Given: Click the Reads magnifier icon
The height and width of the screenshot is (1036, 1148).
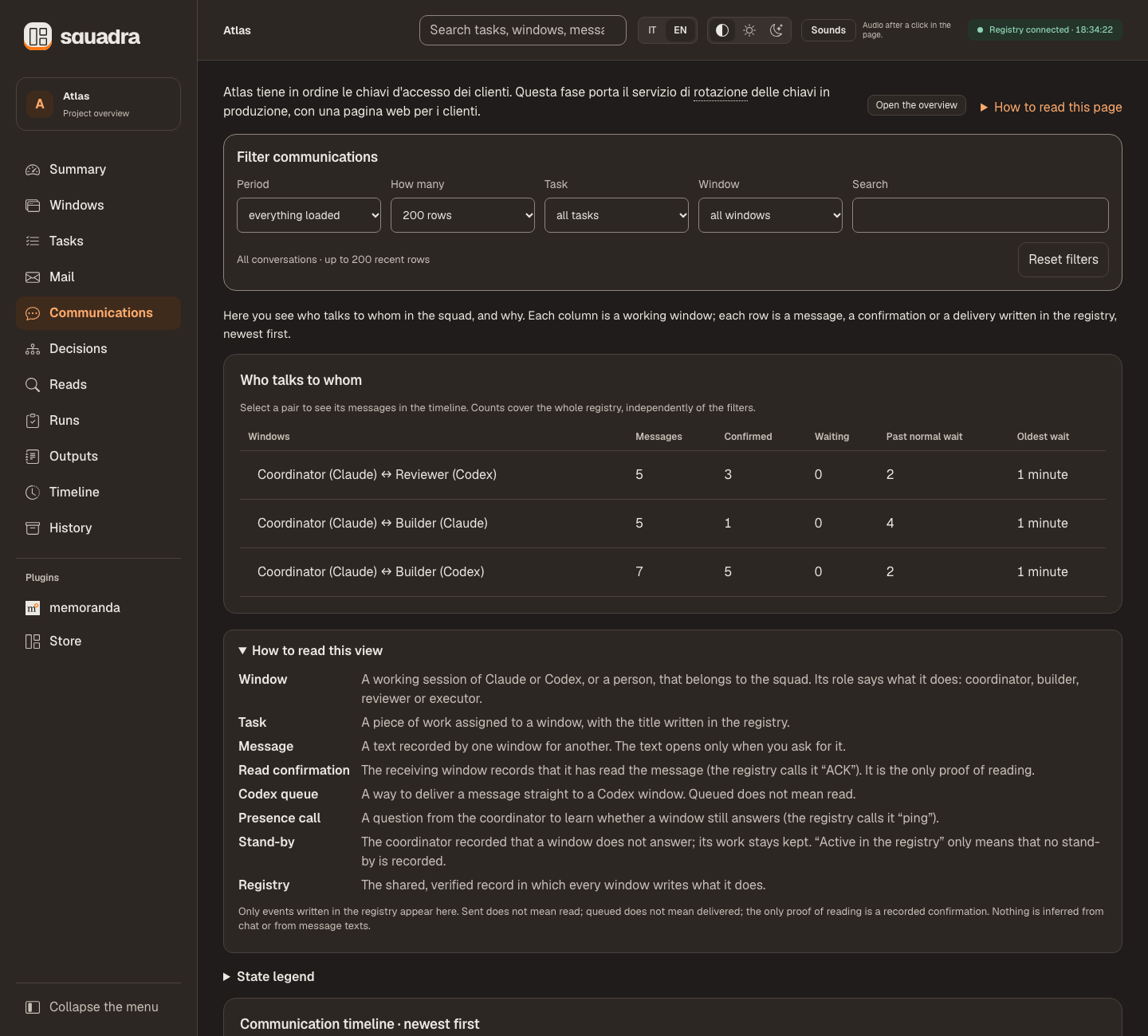Looking at the screenshot, I should (x=33, y=385).
